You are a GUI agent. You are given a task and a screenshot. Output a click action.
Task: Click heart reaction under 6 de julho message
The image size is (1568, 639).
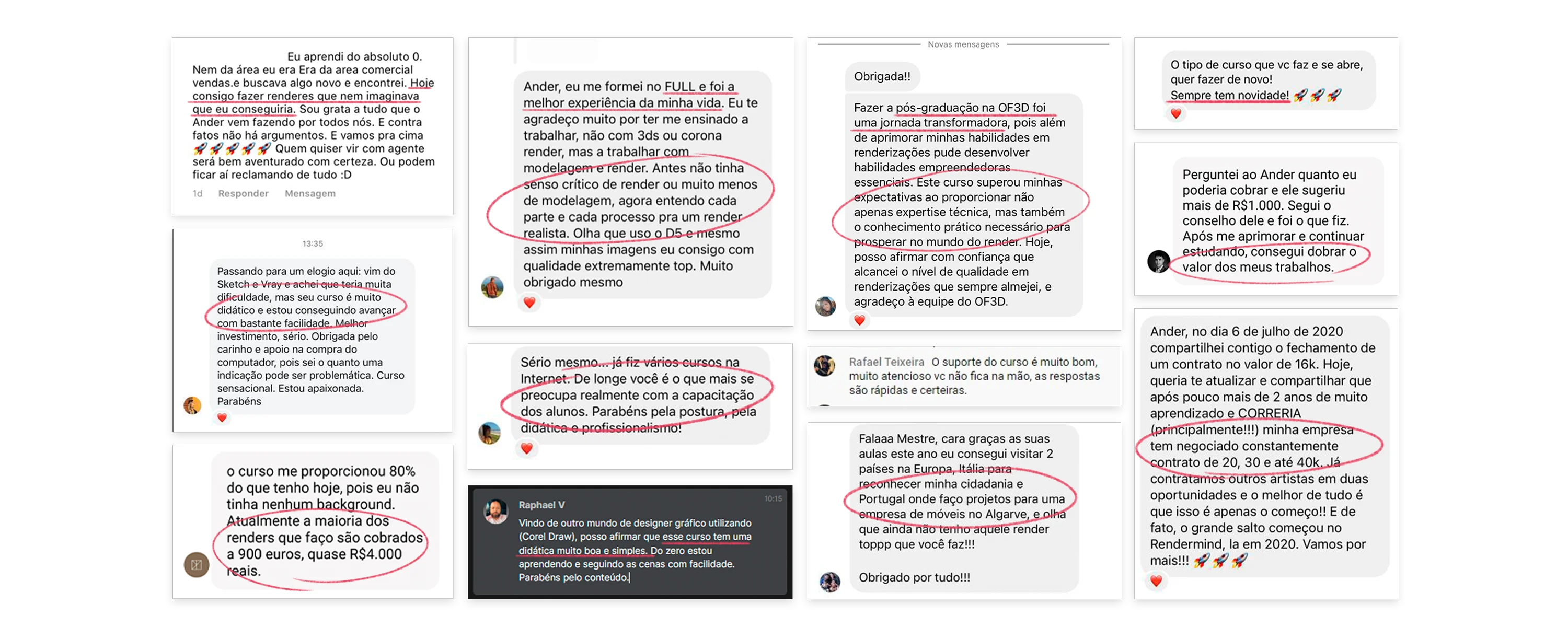1155,581
